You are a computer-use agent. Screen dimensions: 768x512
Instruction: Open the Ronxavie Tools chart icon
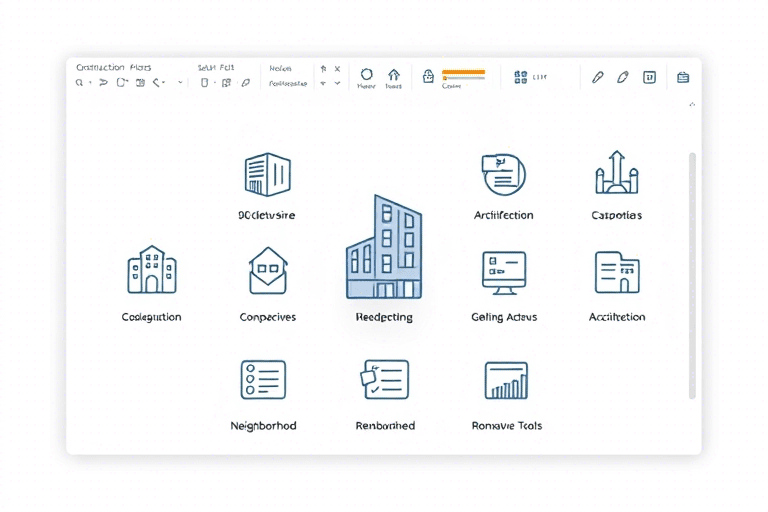click(506, 380)
